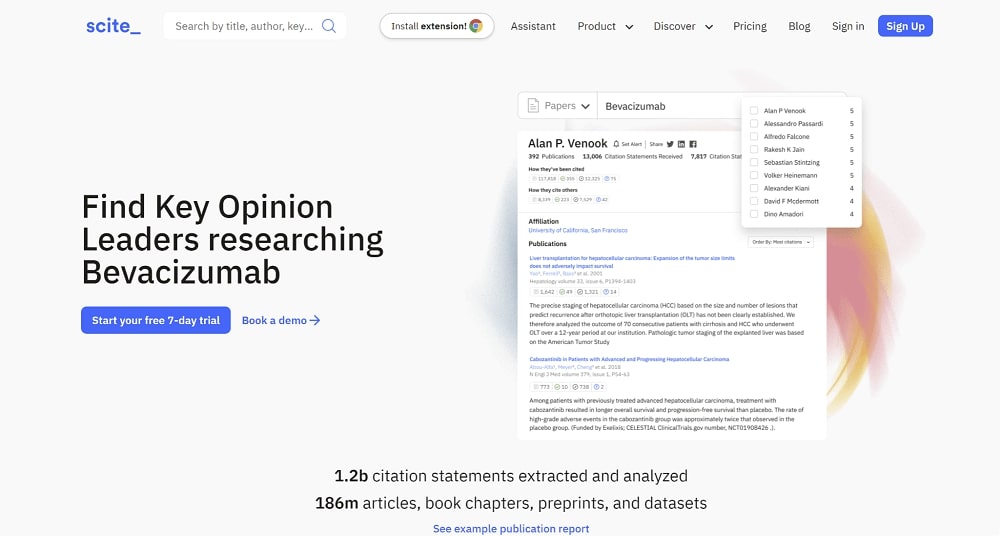Click the 392 Publications count

[x=551, y=156]
